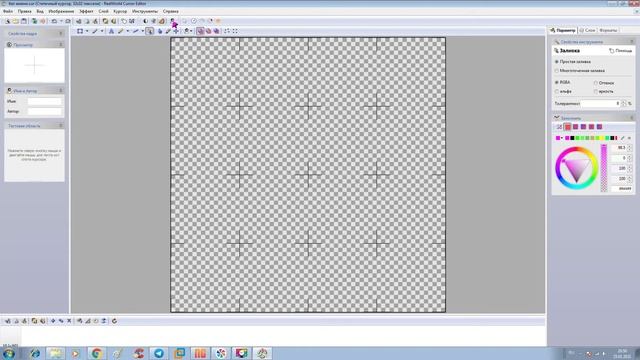Select the paint bucket blue icon
The image size is (640, 360).
(160, 31)
